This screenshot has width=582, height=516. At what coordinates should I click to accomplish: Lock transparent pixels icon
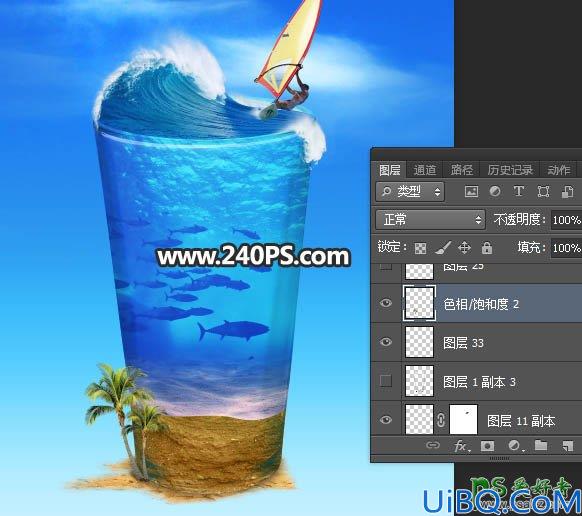(420, 248)
